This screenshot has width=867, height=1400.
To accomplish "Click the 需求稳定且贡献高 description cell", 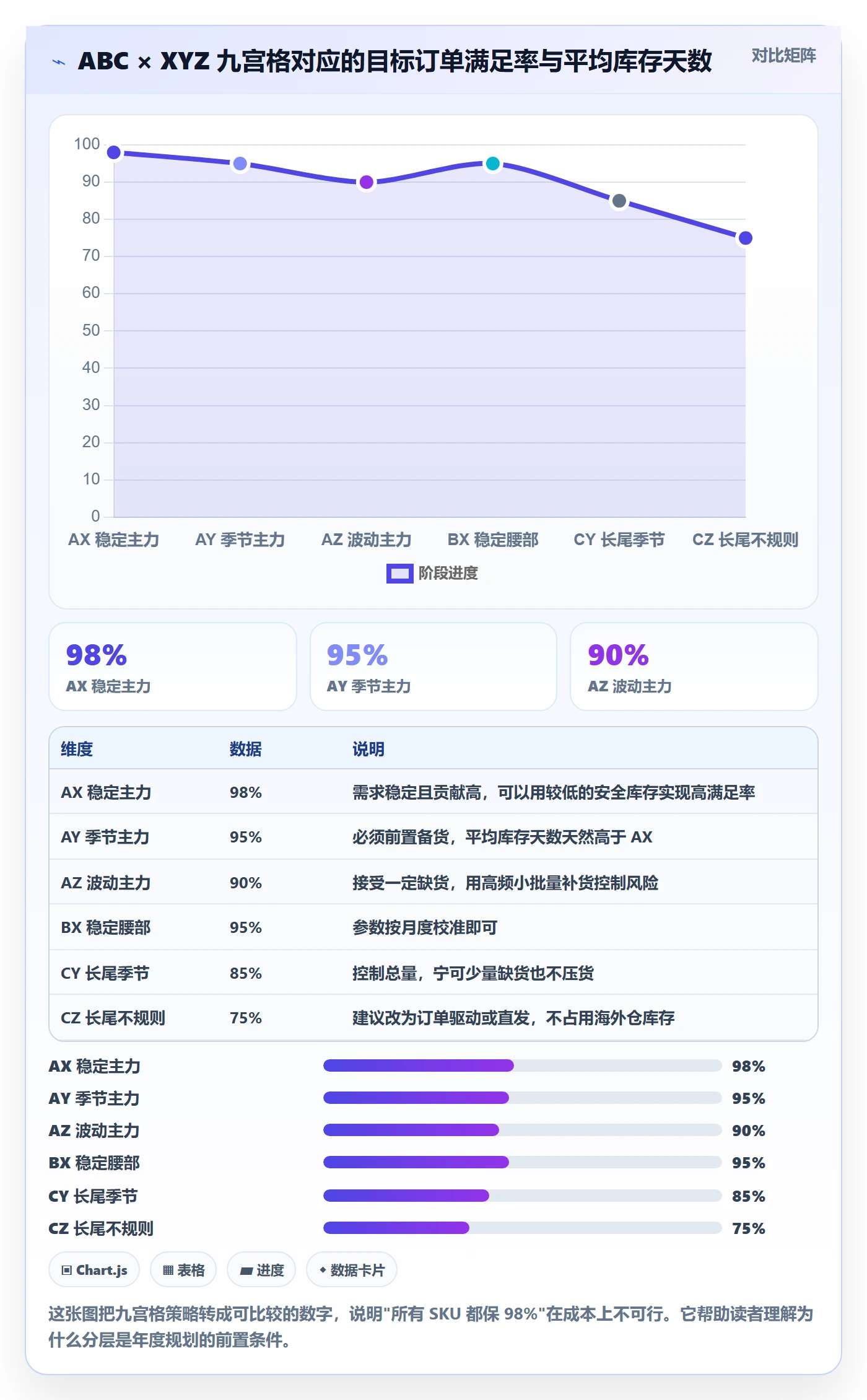I will (554, 792).
